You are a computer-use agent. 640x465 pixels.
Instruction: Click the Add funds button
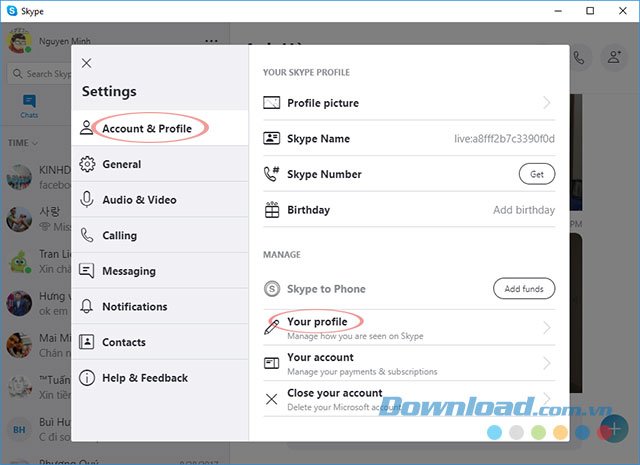coord(524,289)
